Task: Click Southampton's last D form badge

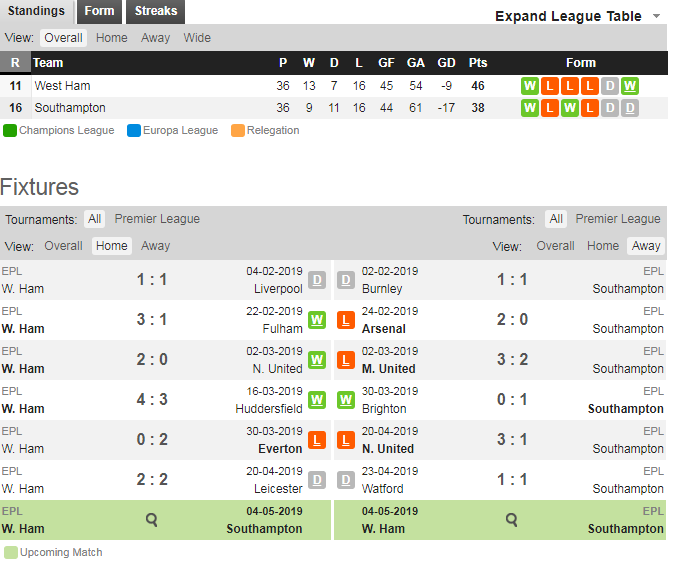Action: coord(630,108)
